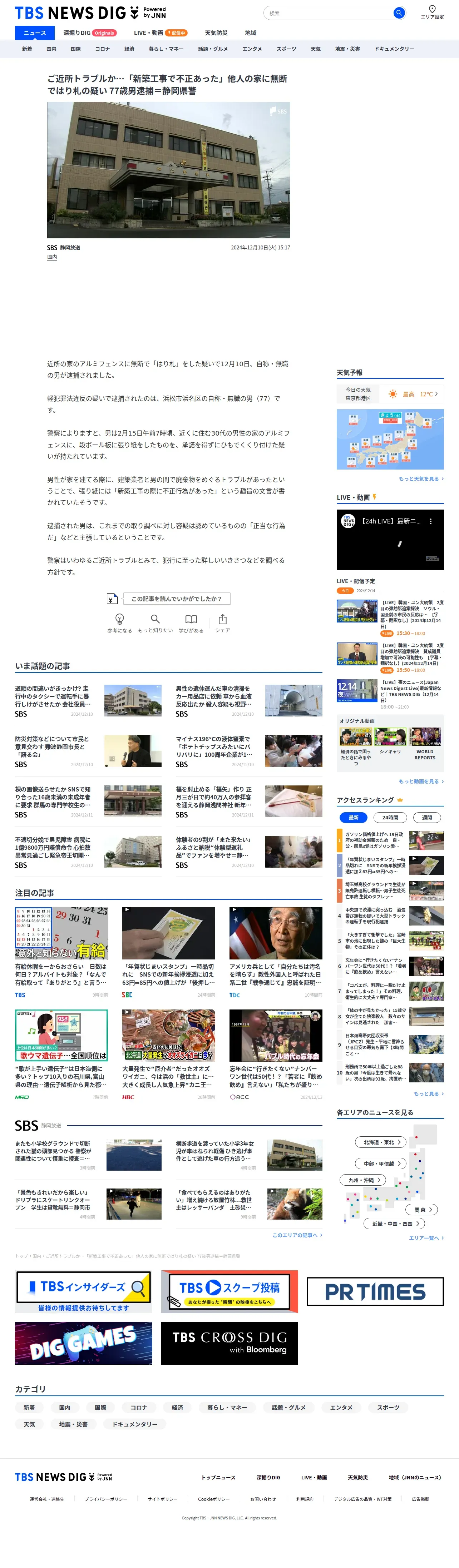Viewport: 459px width, 1568px height.
Task: Click the 学びがある open-book reaction icon
Action: (191, 619)
